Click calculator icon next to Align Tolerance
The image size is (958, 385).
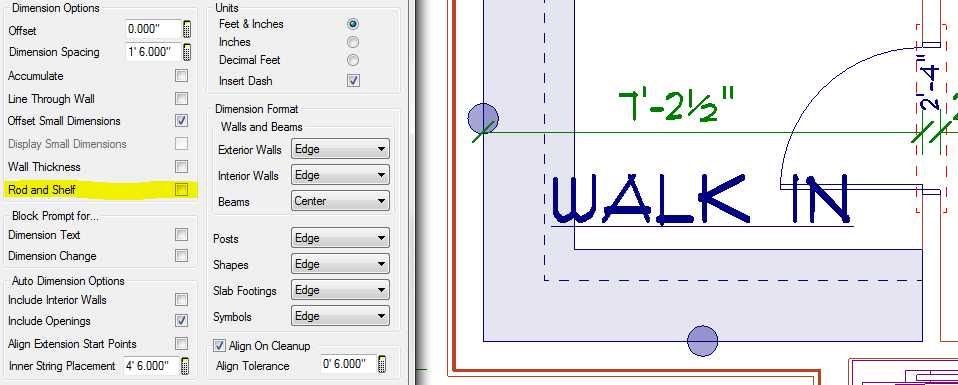click(x=382, y=364)
